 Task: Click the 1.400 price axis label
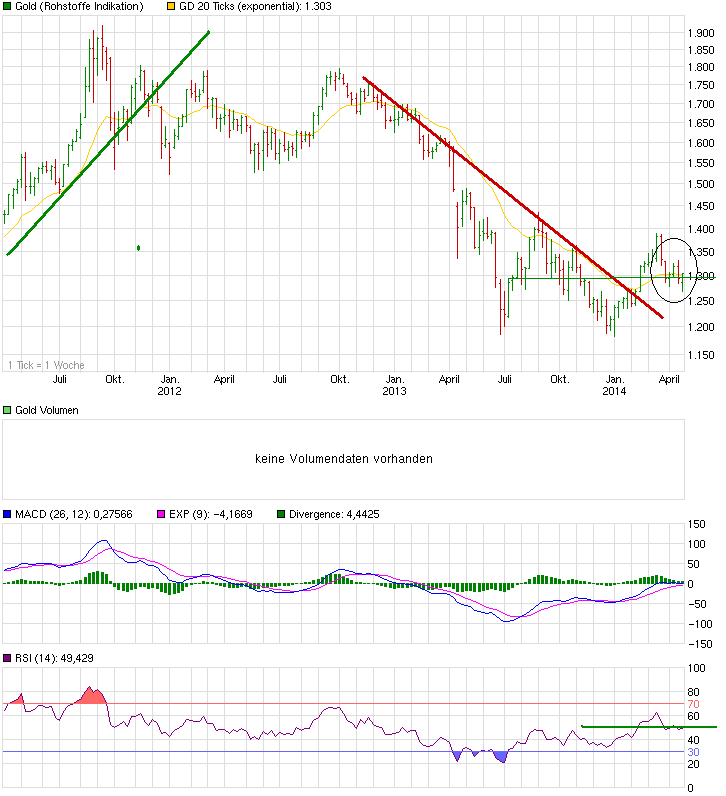pyautogui.click(x=701, y=229)
